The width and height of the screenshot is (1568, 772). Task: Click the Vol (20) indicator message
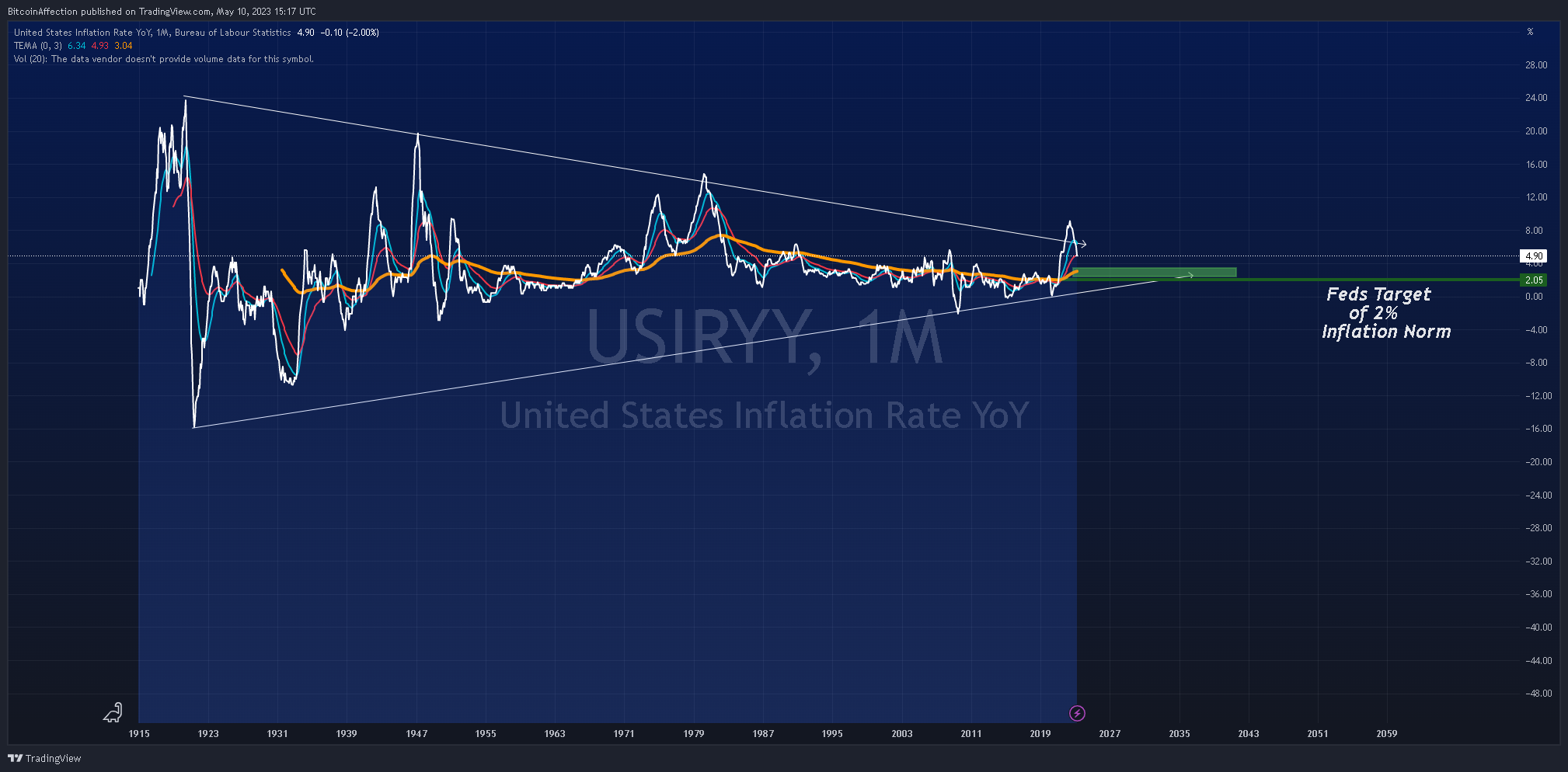(164, 59)
